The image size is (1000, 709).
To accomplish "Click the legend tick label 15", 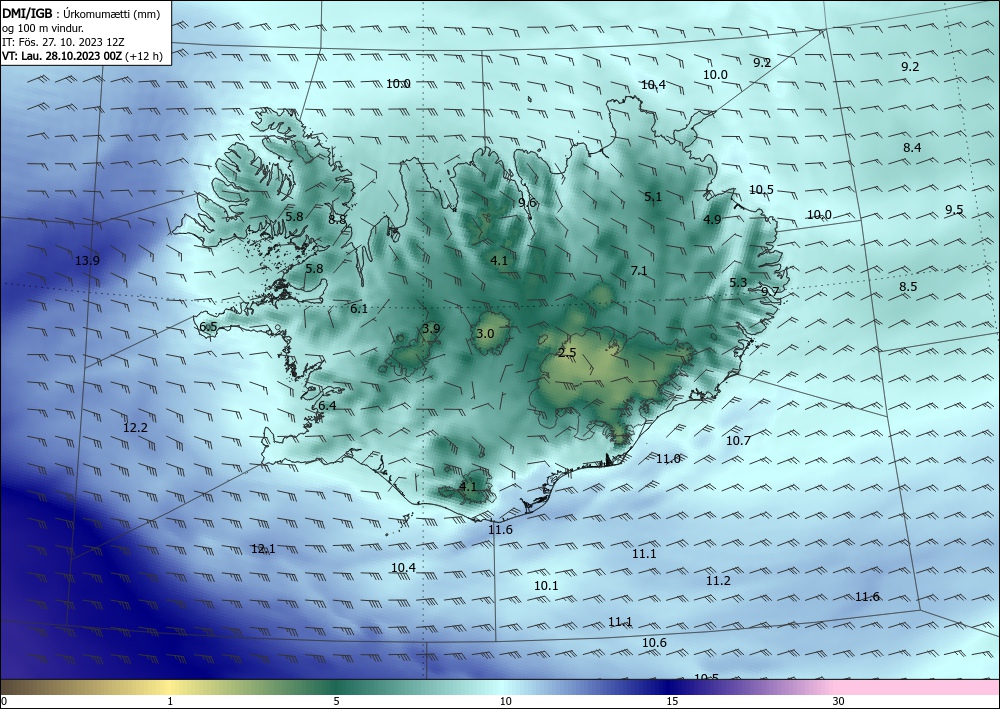I will coord(672,702).
